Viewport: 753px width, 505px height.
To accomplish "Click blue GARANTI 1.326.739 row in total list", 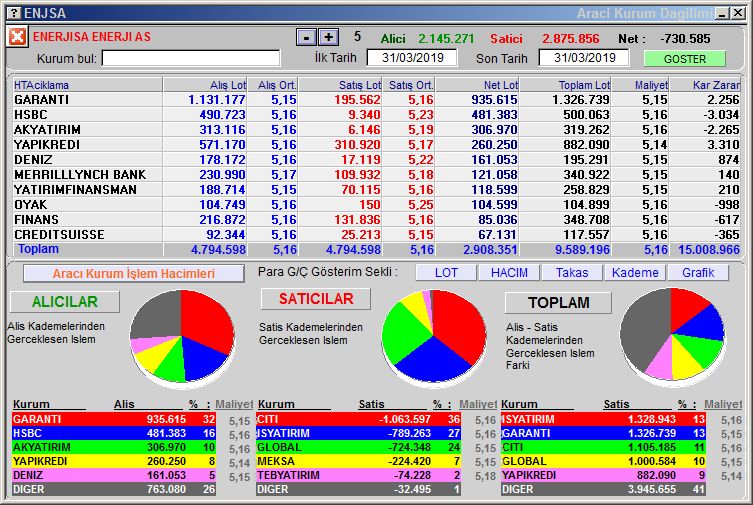I will (603, 433).
